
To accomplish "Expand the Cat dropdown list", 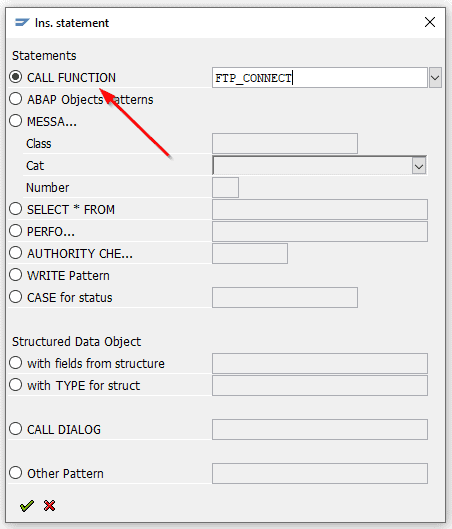I will click(419, 166).
